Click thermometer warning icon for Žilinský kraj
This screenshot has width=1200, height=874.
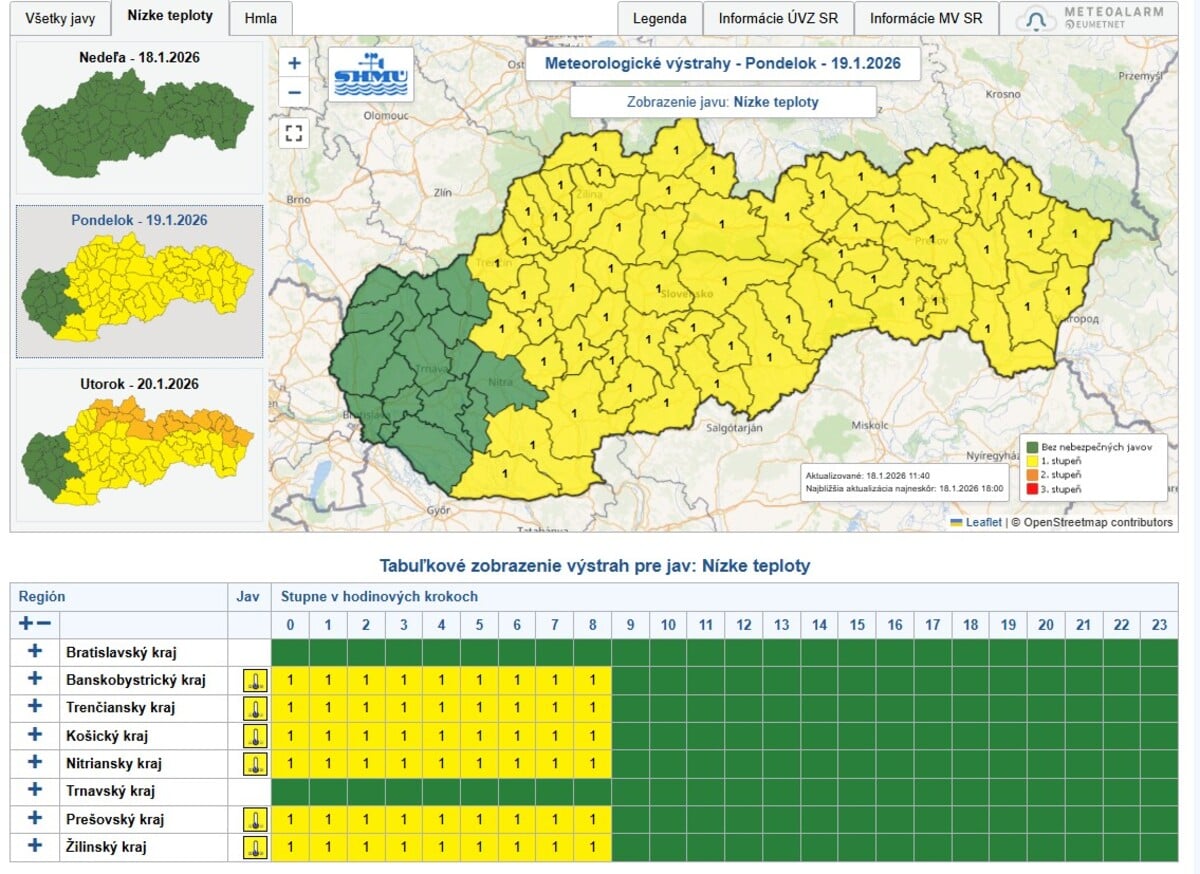(255, 849)
